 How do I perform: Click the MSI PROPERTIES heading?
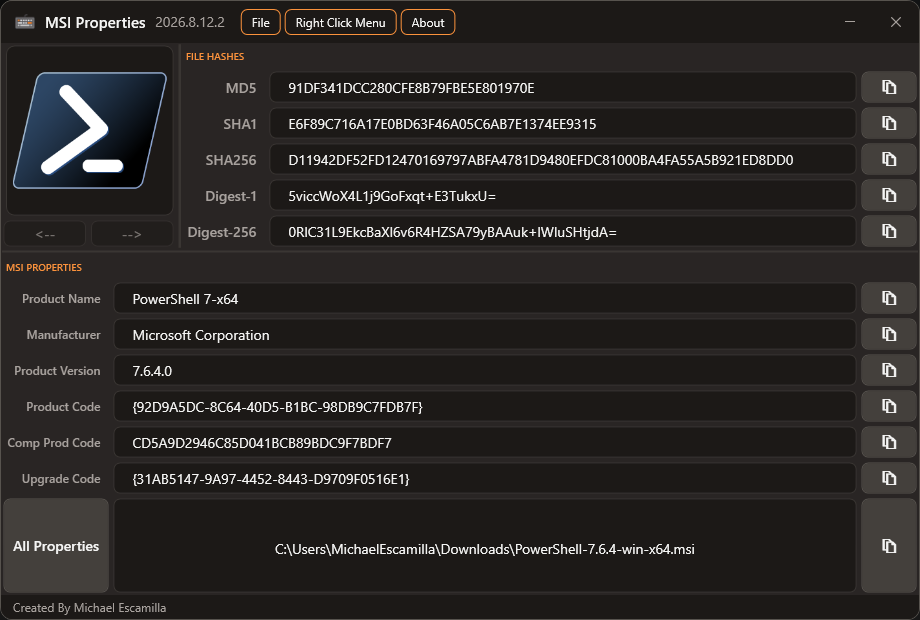pos(44,267)
